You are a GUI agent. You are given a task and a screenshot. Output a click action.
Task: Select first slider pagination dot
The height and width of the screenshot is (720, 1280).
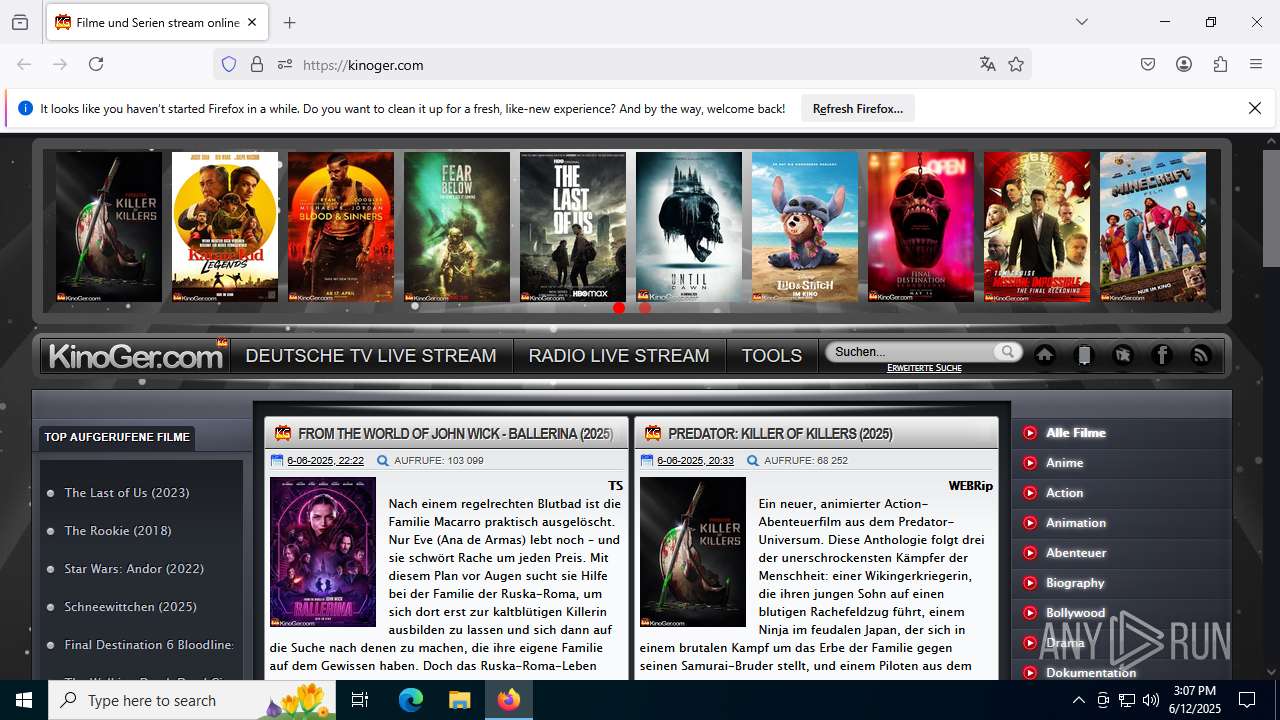coord(619,308)
